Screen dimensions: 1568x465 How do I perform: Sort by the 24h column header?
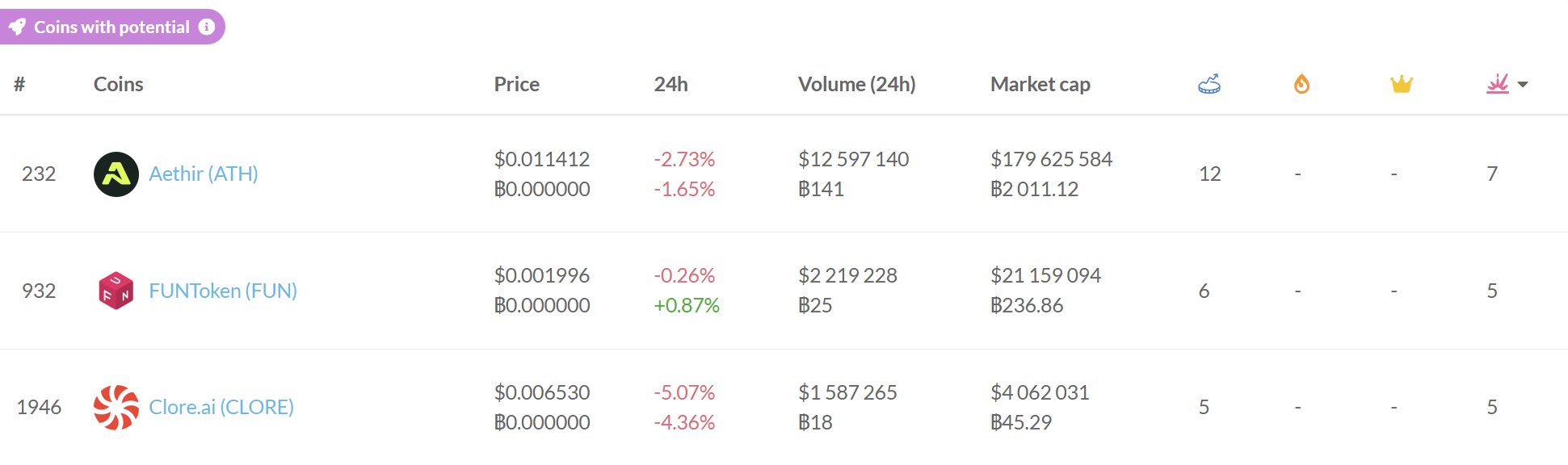click(x=670, y=84)
